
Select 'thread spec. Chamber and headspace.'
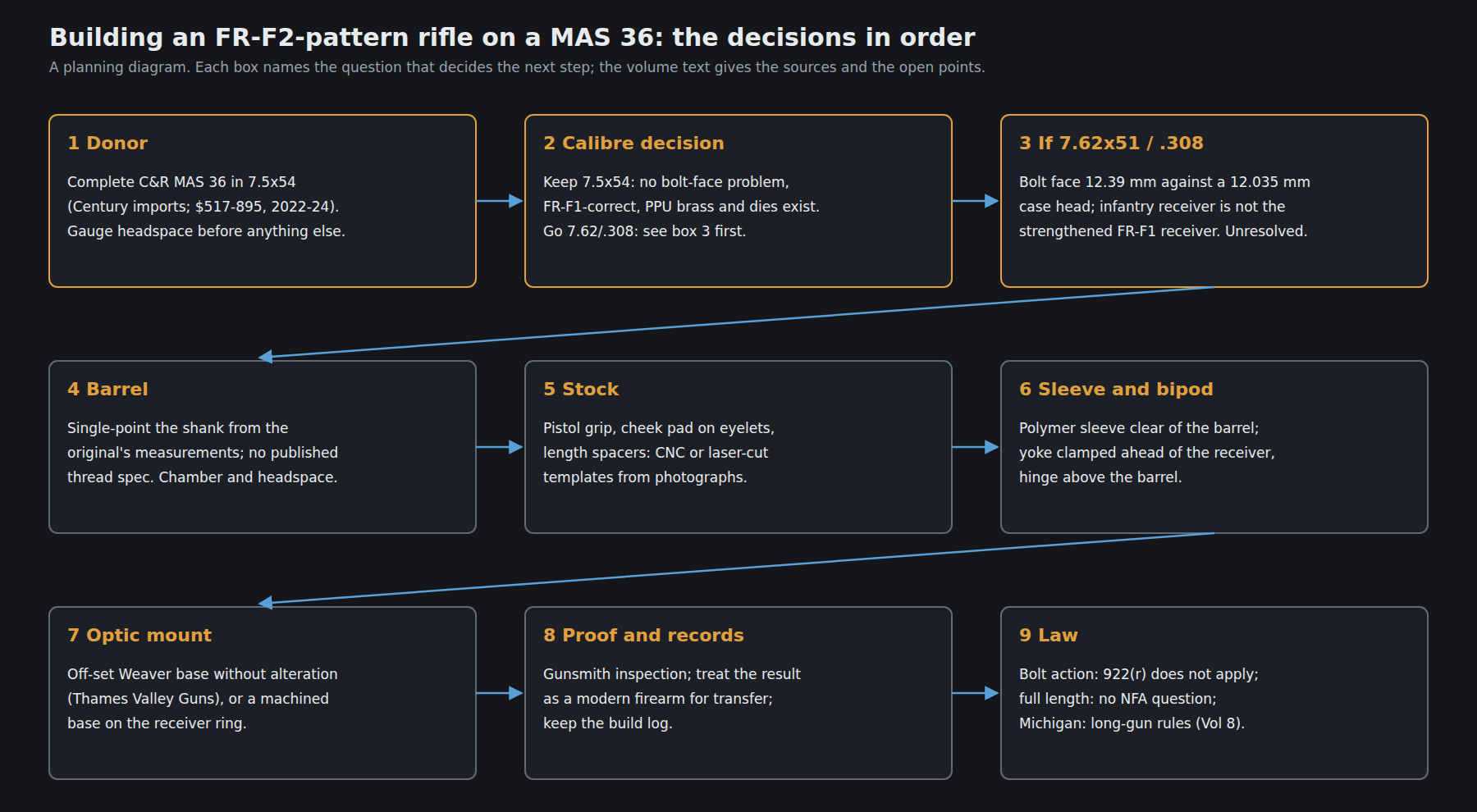(202, 477)
